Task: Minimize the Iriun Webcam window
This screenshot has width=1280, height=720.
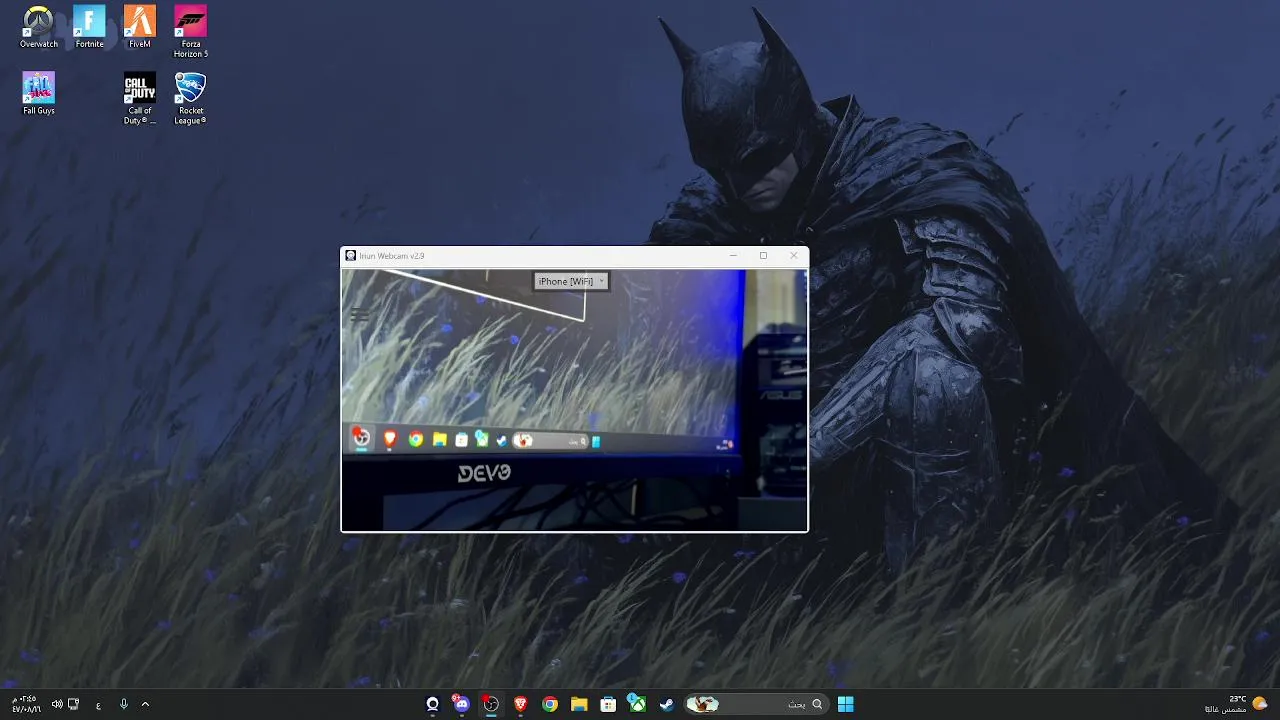Action: (733, 255)
